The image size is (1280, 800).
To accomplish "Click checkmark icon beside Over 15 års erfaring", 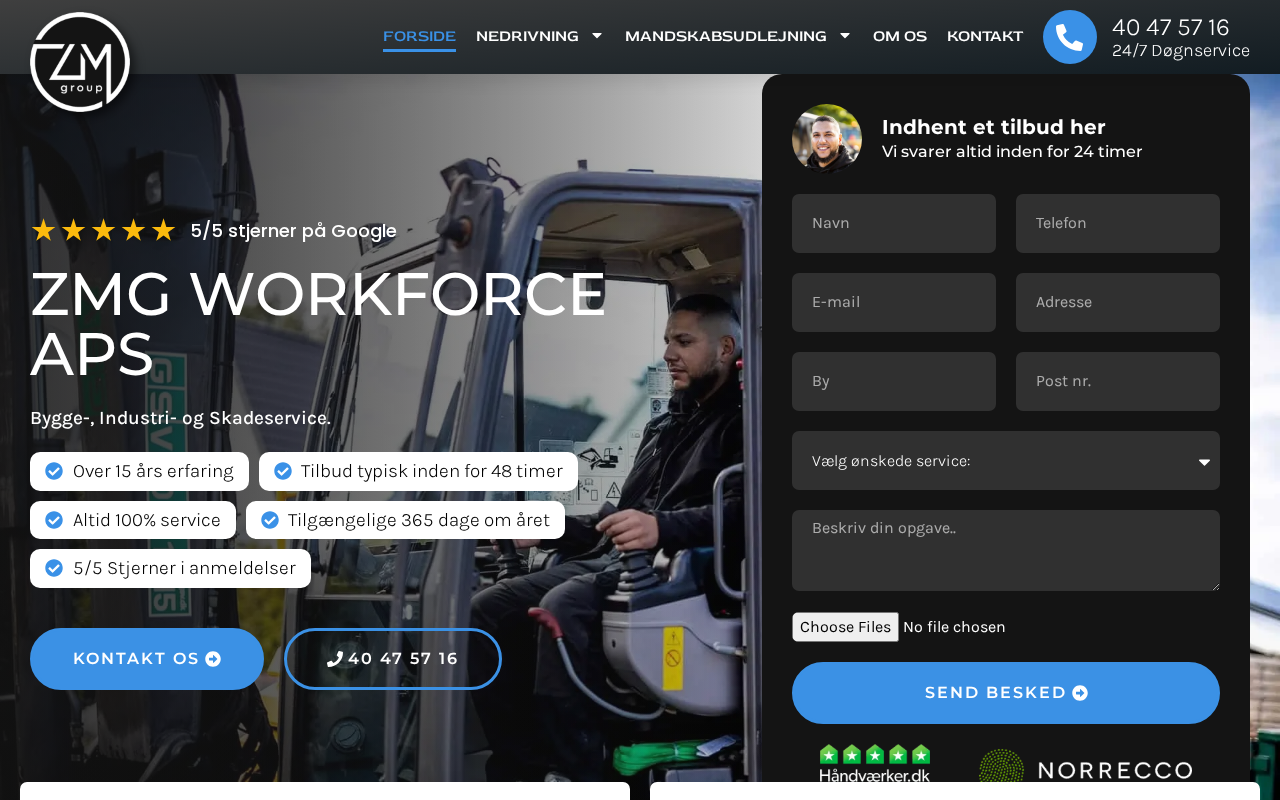I will point(54,471).
